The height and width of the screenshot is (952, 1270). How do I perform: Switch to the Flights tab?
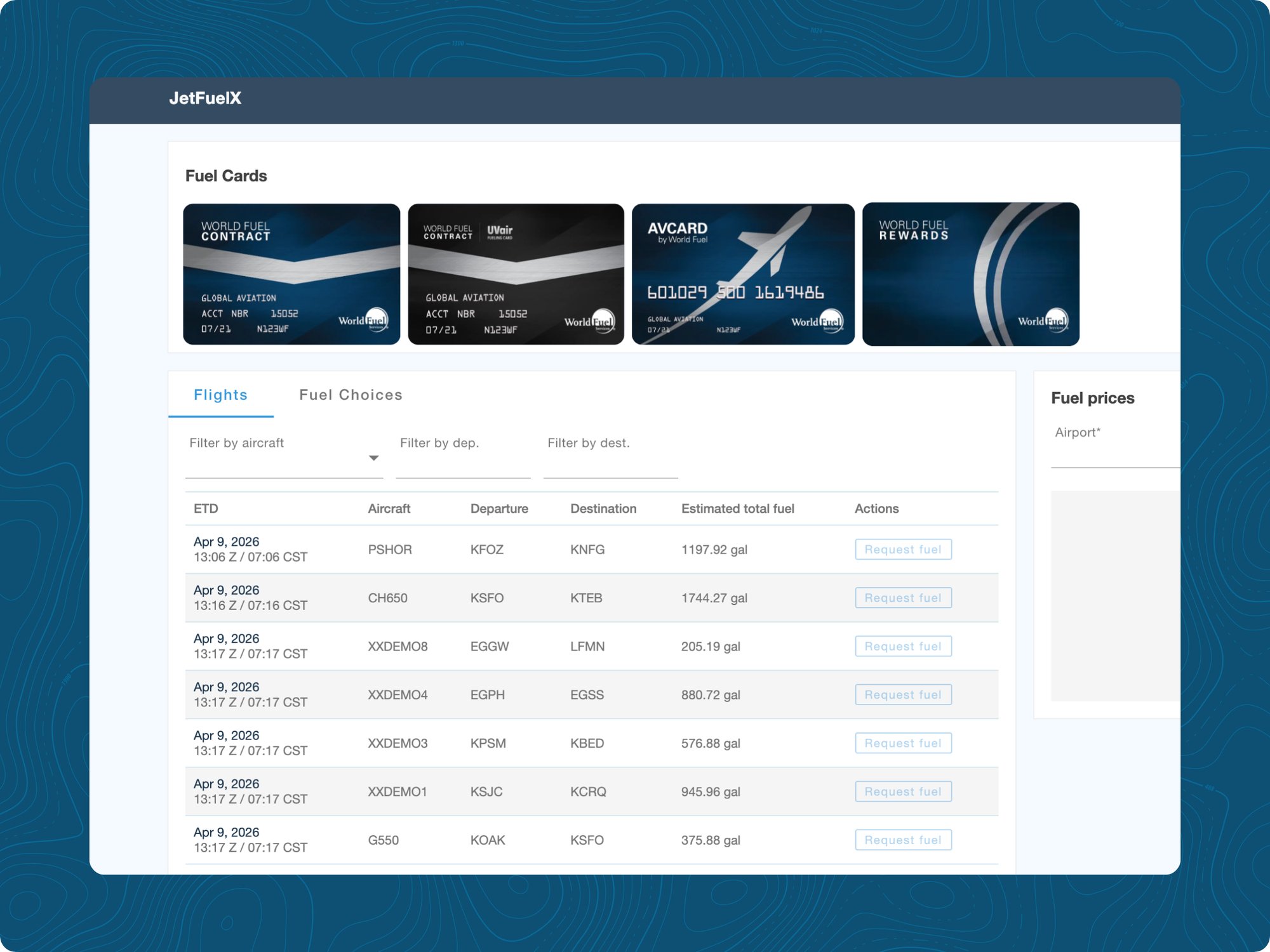pyautogui.click(x=220, y=395)
